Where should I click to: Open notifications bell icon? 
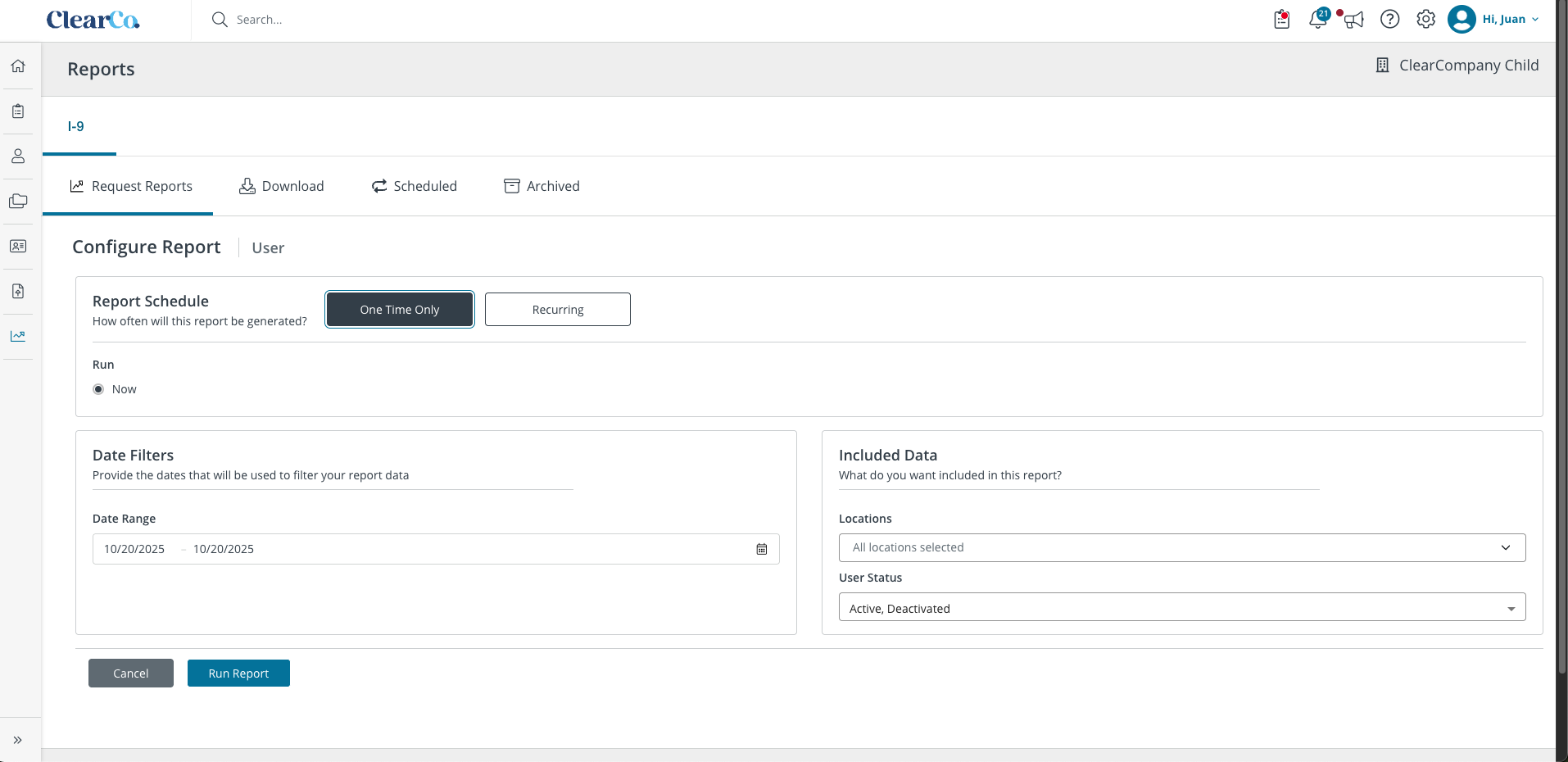point(1318,20)
